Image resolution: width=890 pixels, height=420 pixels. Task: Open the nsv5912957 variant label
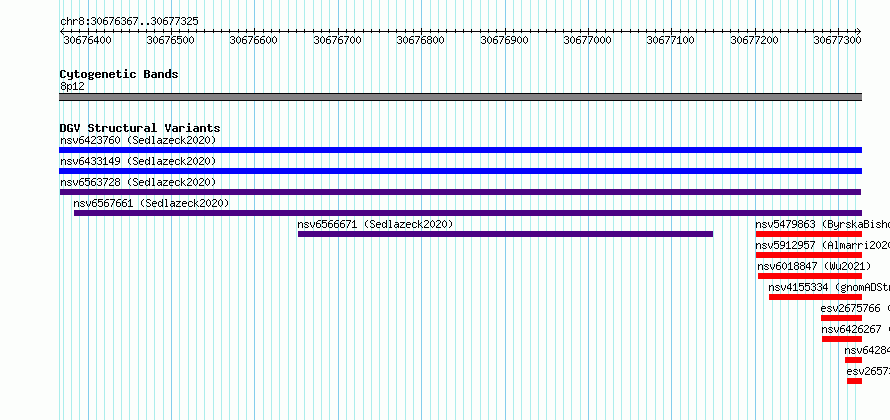[822, 245]
